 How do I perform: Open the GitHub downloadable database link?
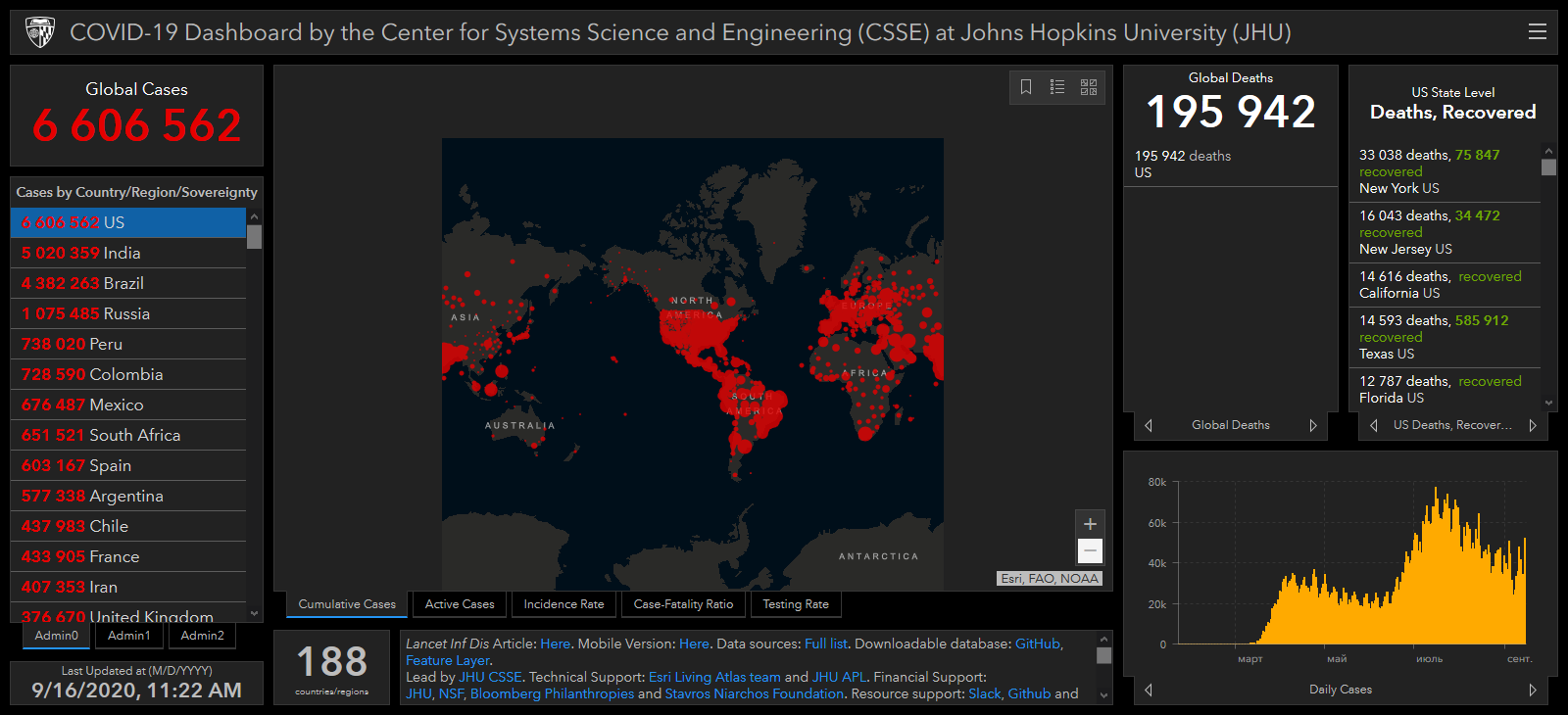(x=1037, y=643)
